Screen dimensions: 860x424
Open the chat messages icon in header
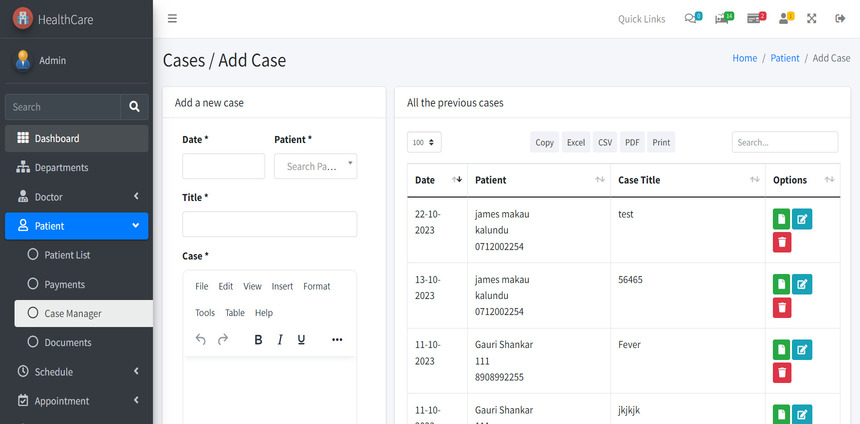click(692, 19)
